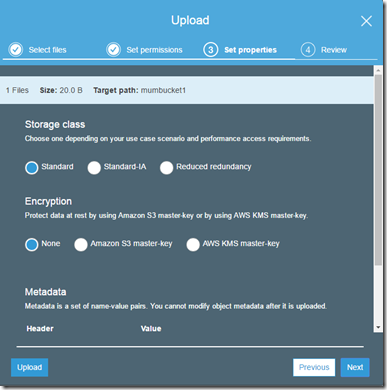This screenshot has width=387, height=390.
Task: Click the scrollbar down arrow
Action: point(378,328)
